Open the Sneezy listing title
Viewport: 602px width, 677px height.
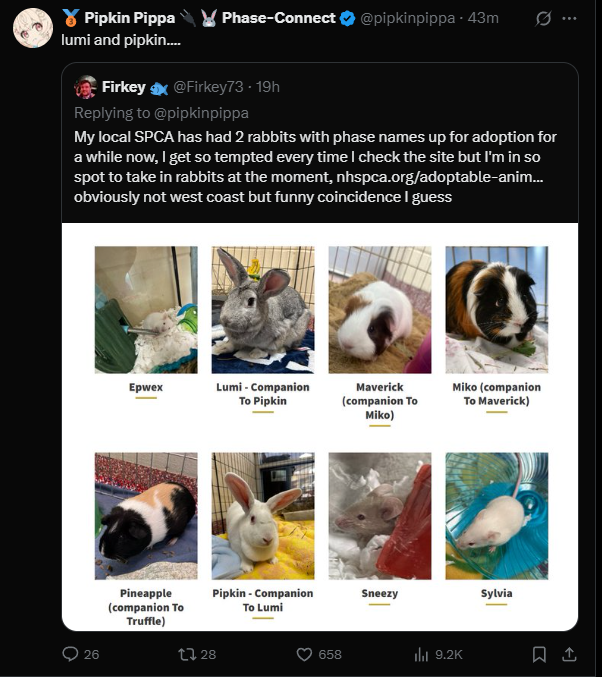click(x=379, y=593)
